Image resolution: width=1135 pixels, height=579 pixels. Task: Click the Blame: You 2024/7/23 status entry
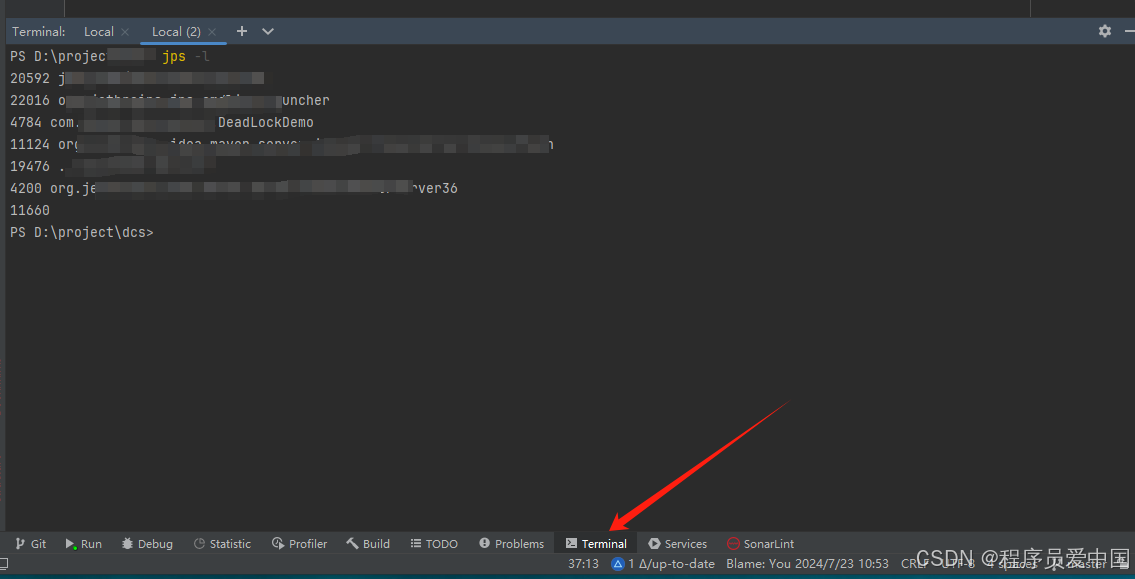click(807, 563)
